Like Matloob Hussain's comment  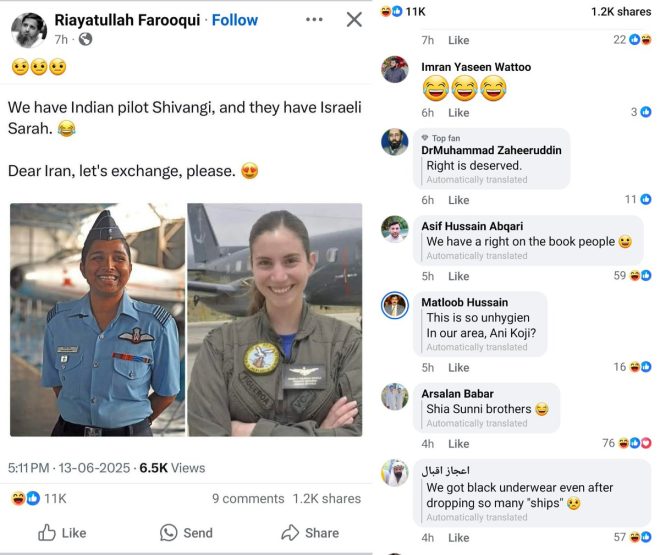(x=458, y=367)
